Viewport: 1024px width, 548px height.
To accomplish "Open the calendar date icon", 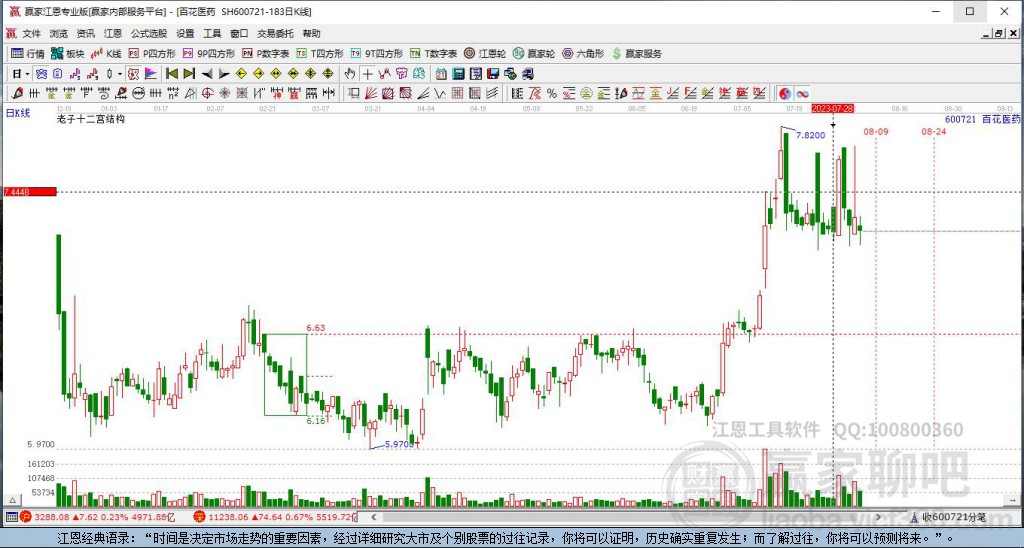I will [441, 74].
